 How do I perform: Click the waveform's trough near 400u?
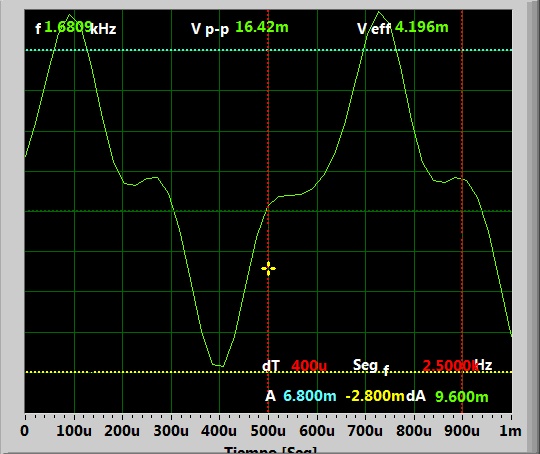(218, 365)
